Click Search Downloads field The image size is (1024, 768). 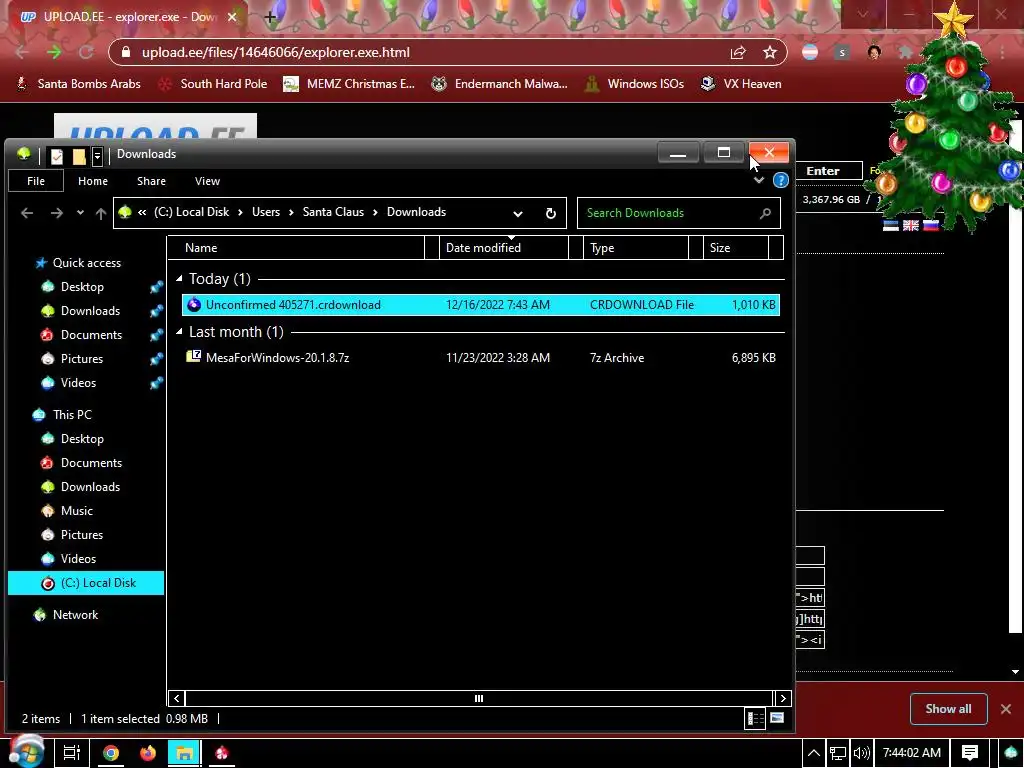click(x=679, y=213)
